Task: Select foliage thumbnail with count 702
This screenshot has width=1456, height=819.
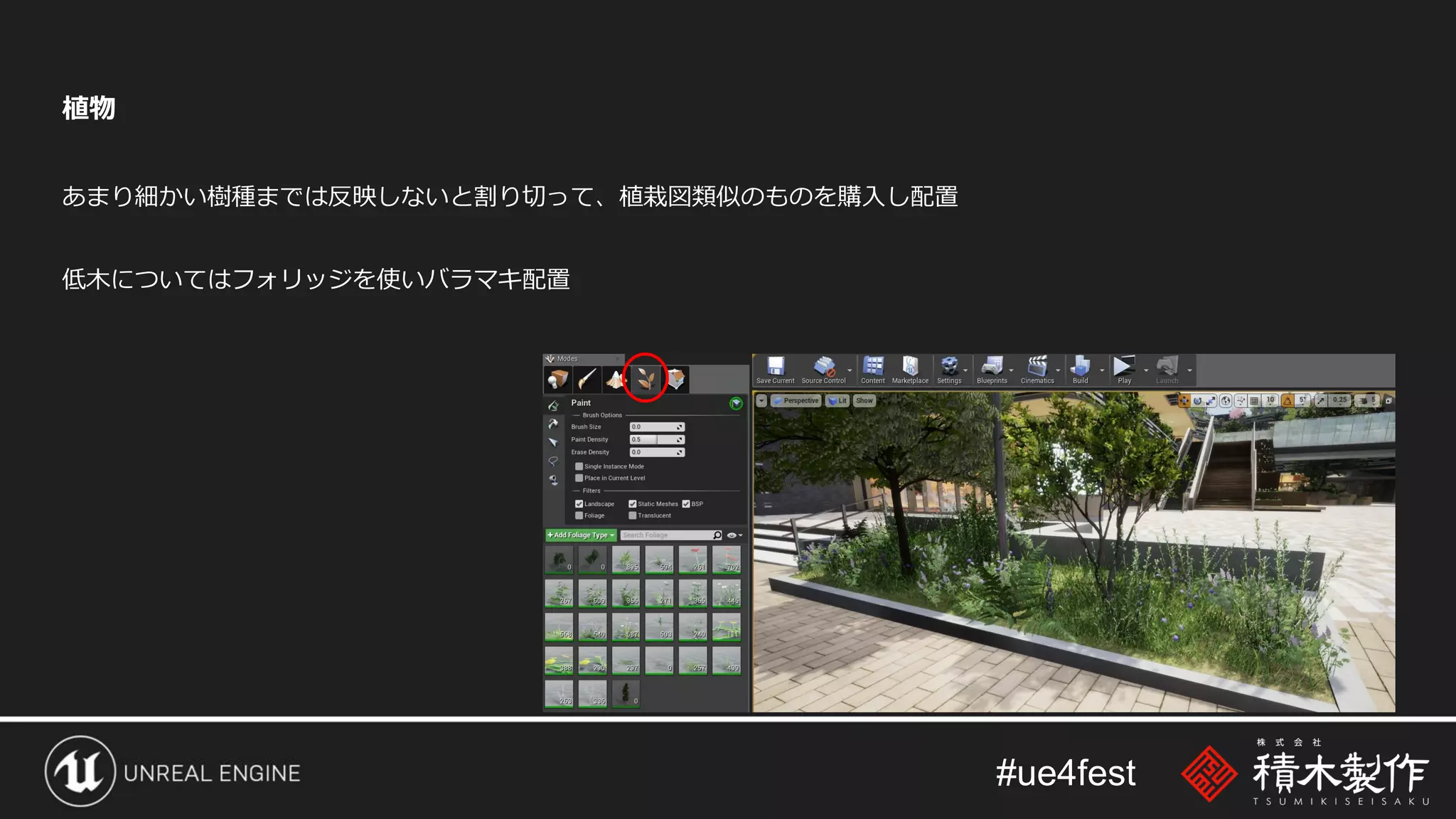Action: coord(727,560)
